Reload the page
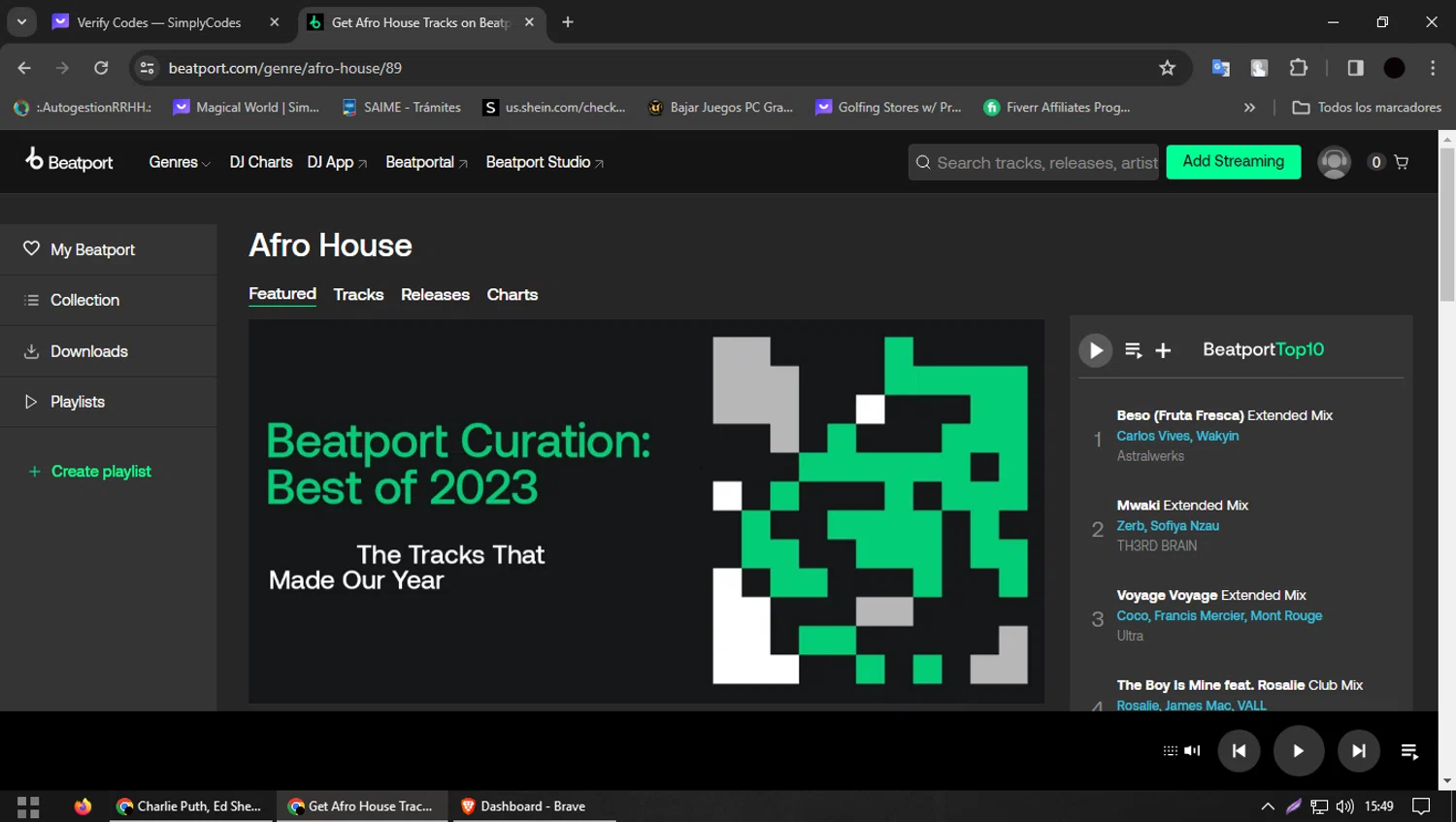1456x822 pixels. [x=101, y=68]
